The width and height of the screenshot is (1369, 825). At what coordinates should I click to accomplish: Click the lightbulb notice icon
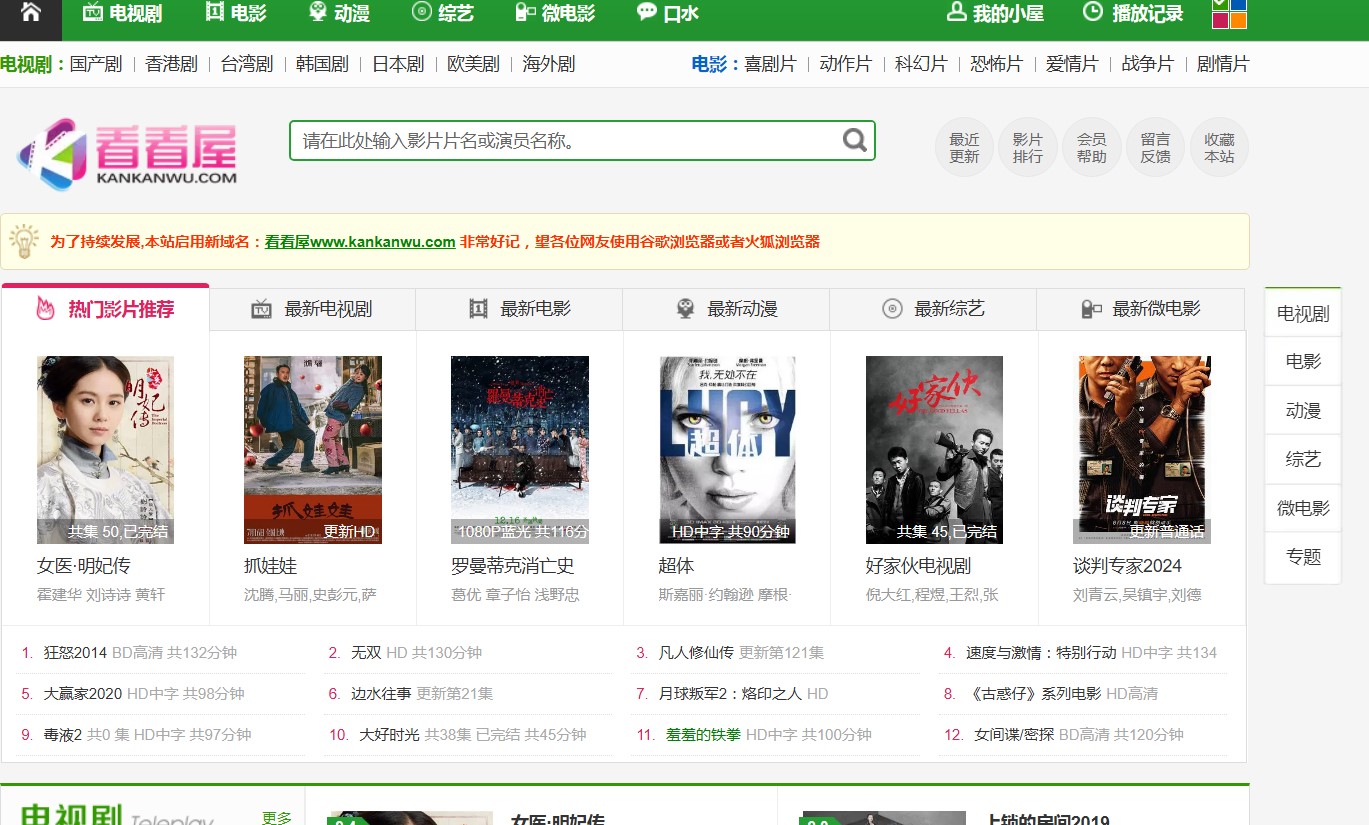tap(23, 241)
